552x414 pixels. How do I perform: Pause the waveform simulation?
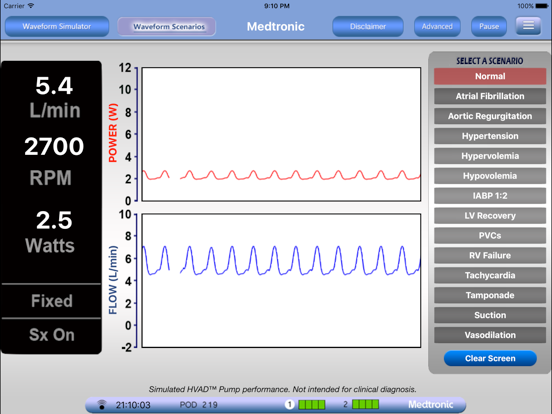[x=489, y=26]
